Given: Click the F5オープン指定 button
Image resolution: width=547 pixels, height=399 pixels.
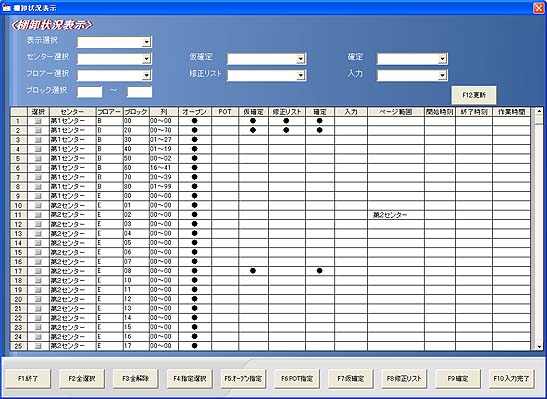Looking at the screenshot, I should point(243,378).
